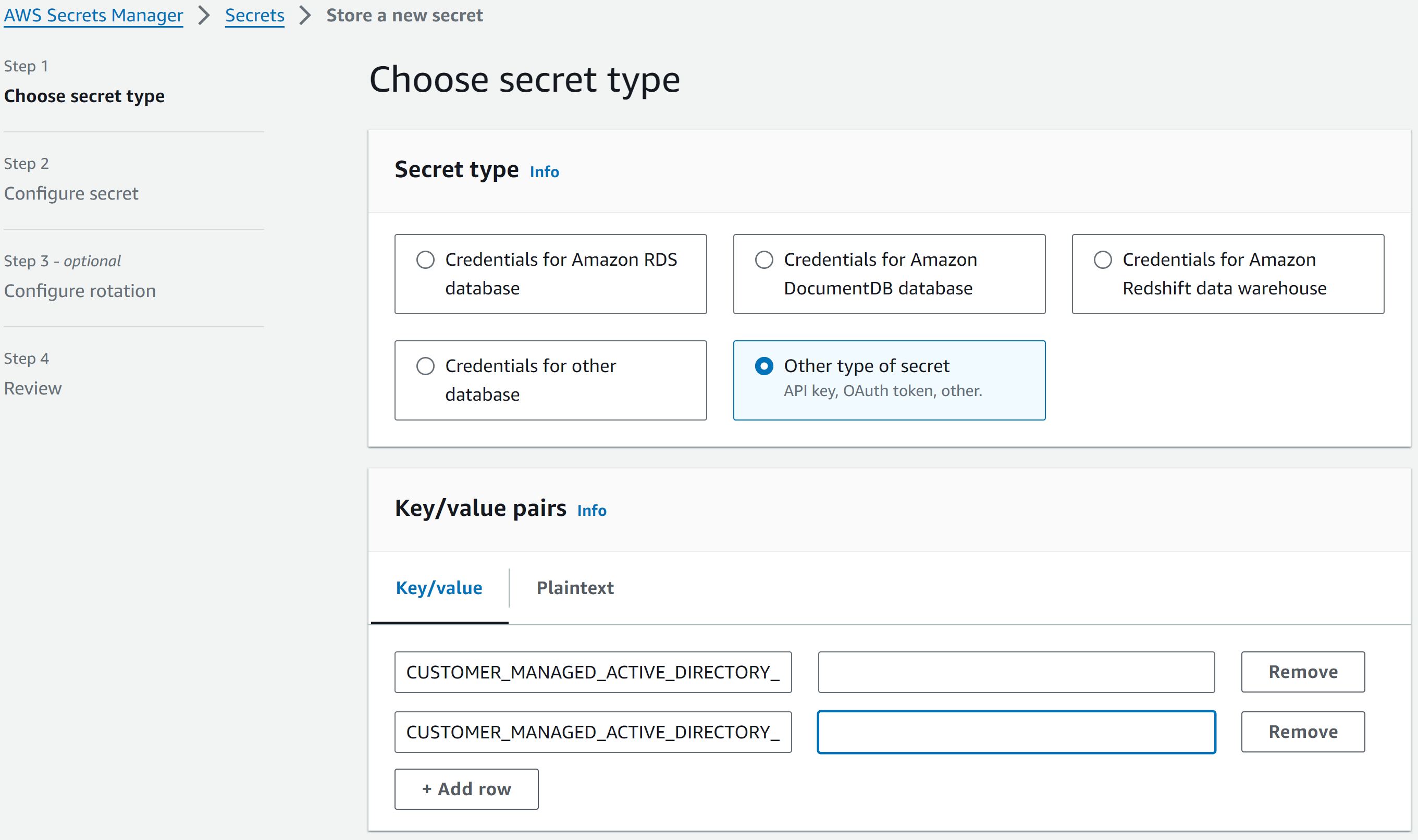Switch to the Key/value tab

(439, 588)
